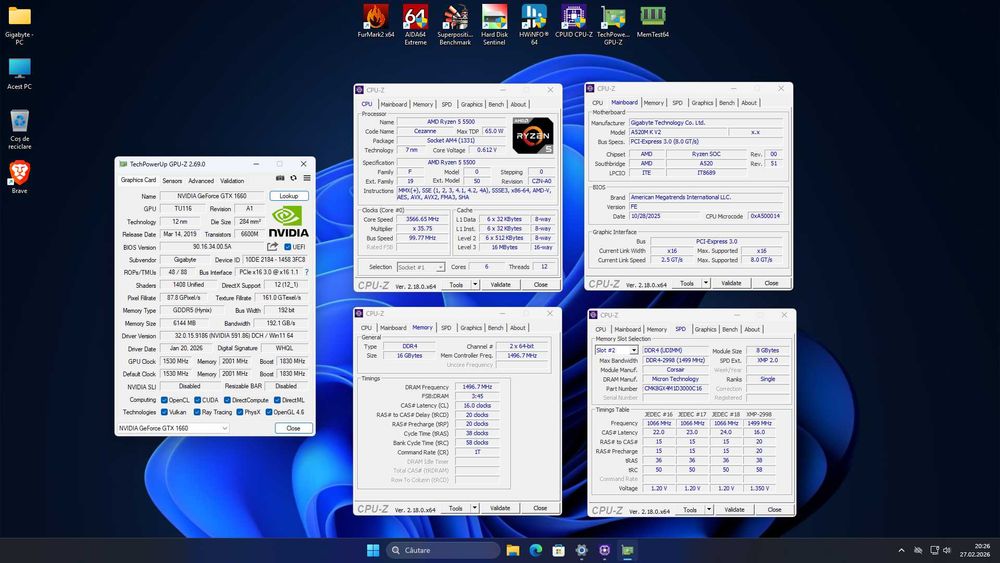Screen dimensions: 1000x563
Task: Click the CPU-Z taskbar icon
Action: click(x=605, y=550)
